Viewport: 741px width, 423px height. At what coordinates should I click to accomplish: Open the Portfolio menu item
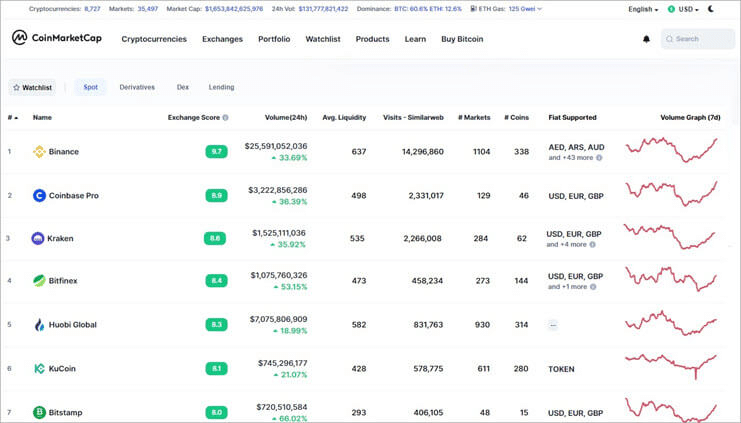274,39
